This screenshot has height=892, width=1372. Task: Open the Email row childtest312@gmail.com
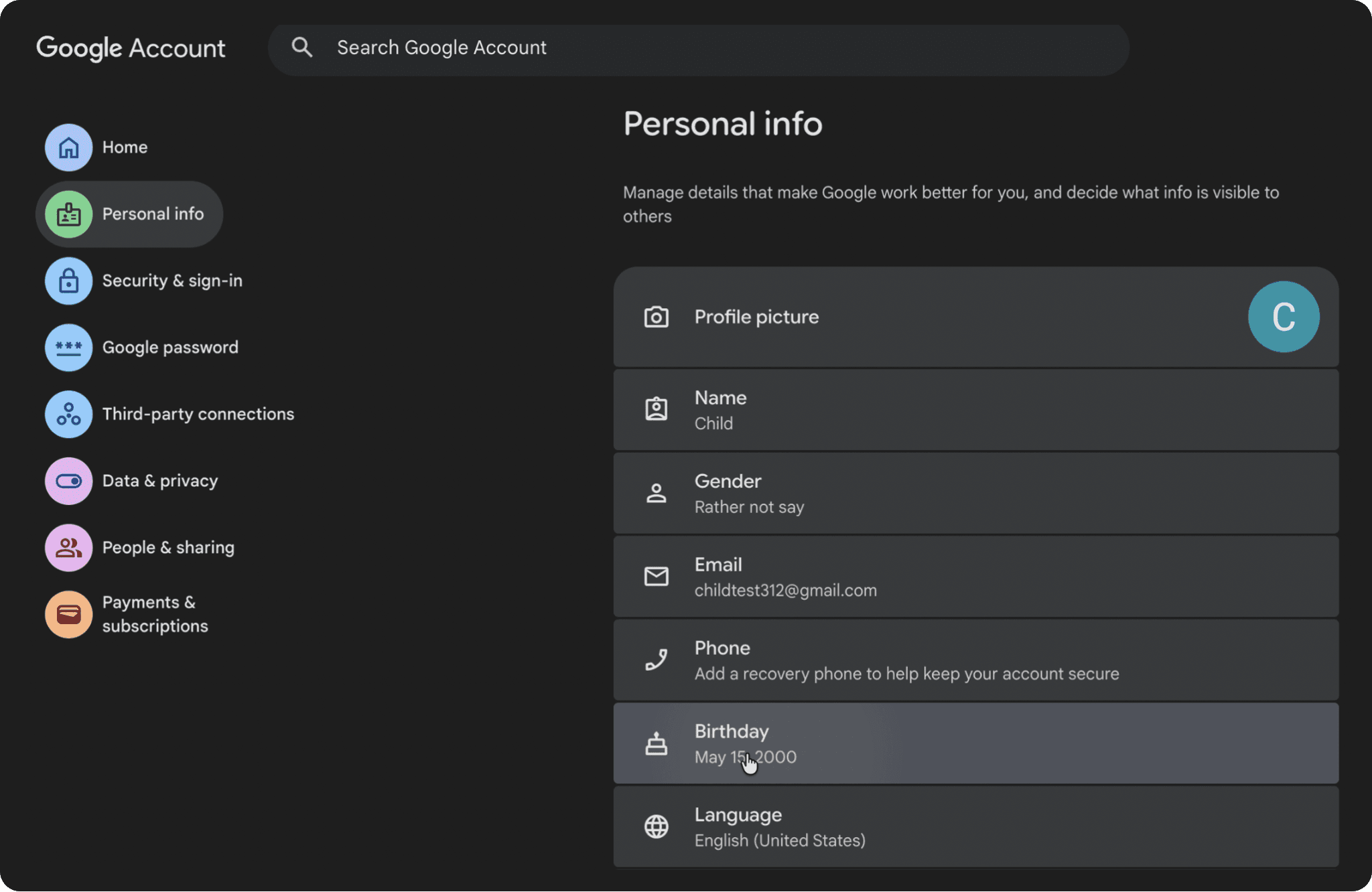(976, 577)
